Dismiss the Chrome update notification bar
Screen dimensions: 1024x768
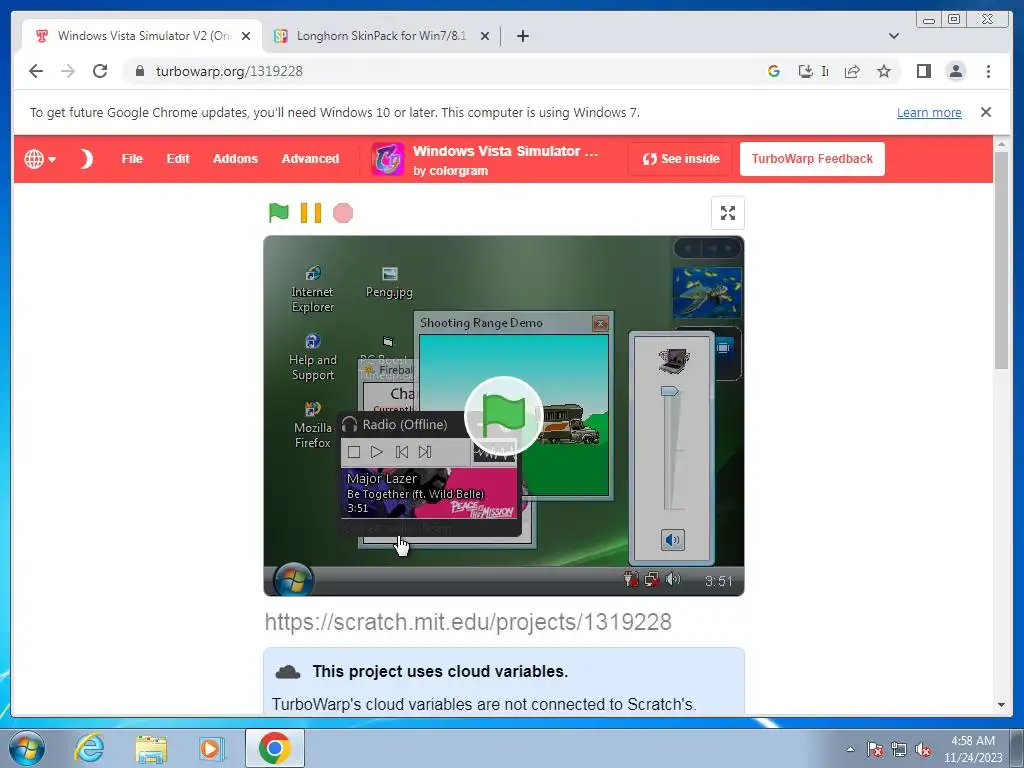[x=985, y=112]
